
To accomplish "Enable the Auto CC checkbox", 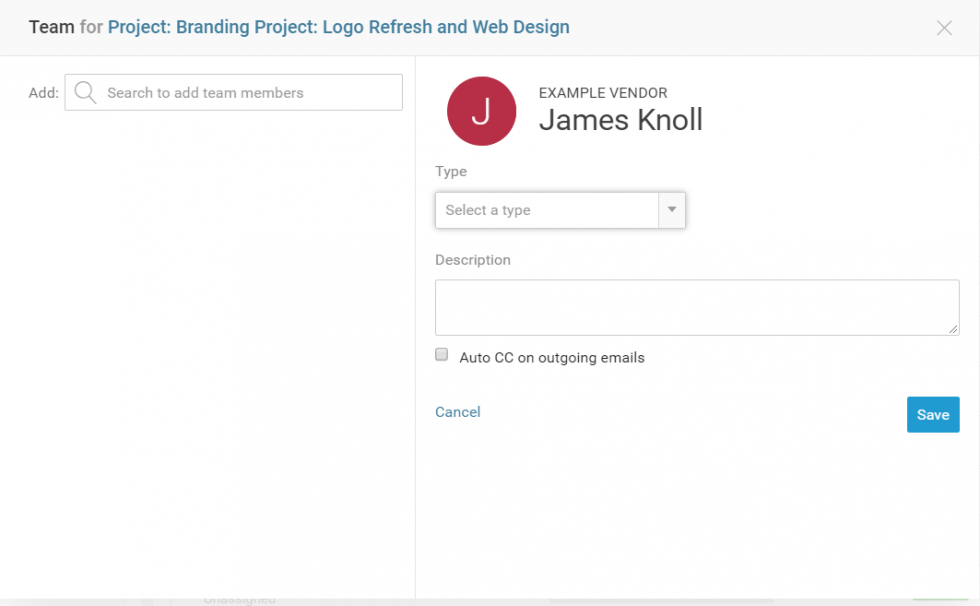I will pos(442,355).
